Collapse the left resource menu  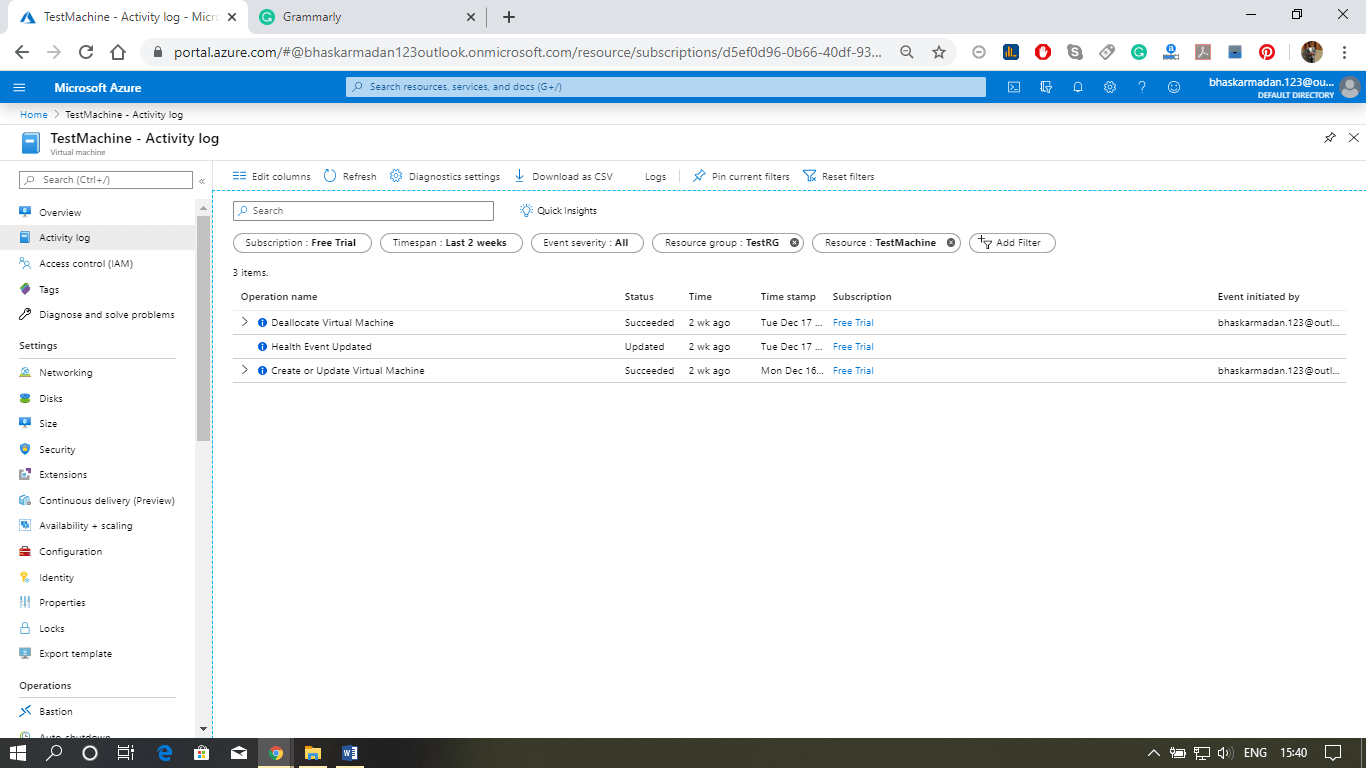click(202, 181)
